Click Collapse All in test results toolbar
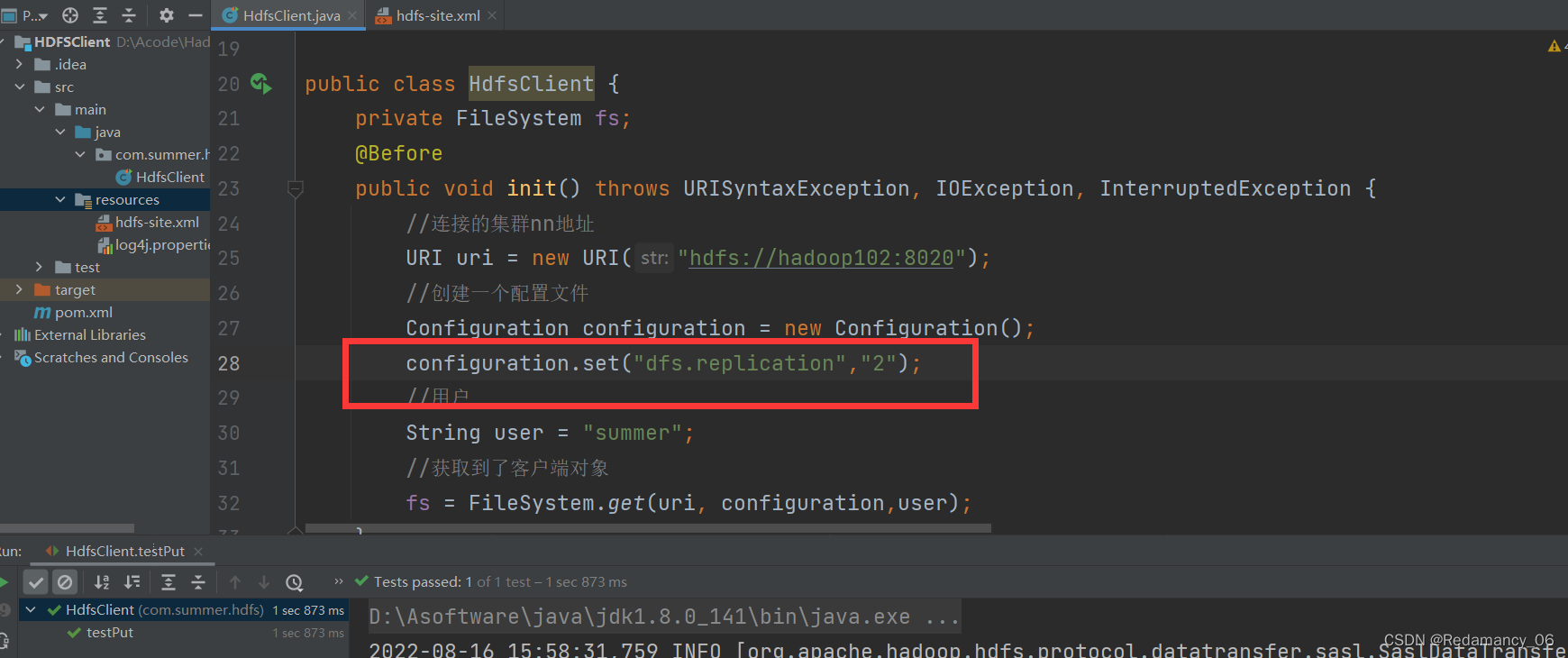1568x658 pixels. [x=198, y=582]
